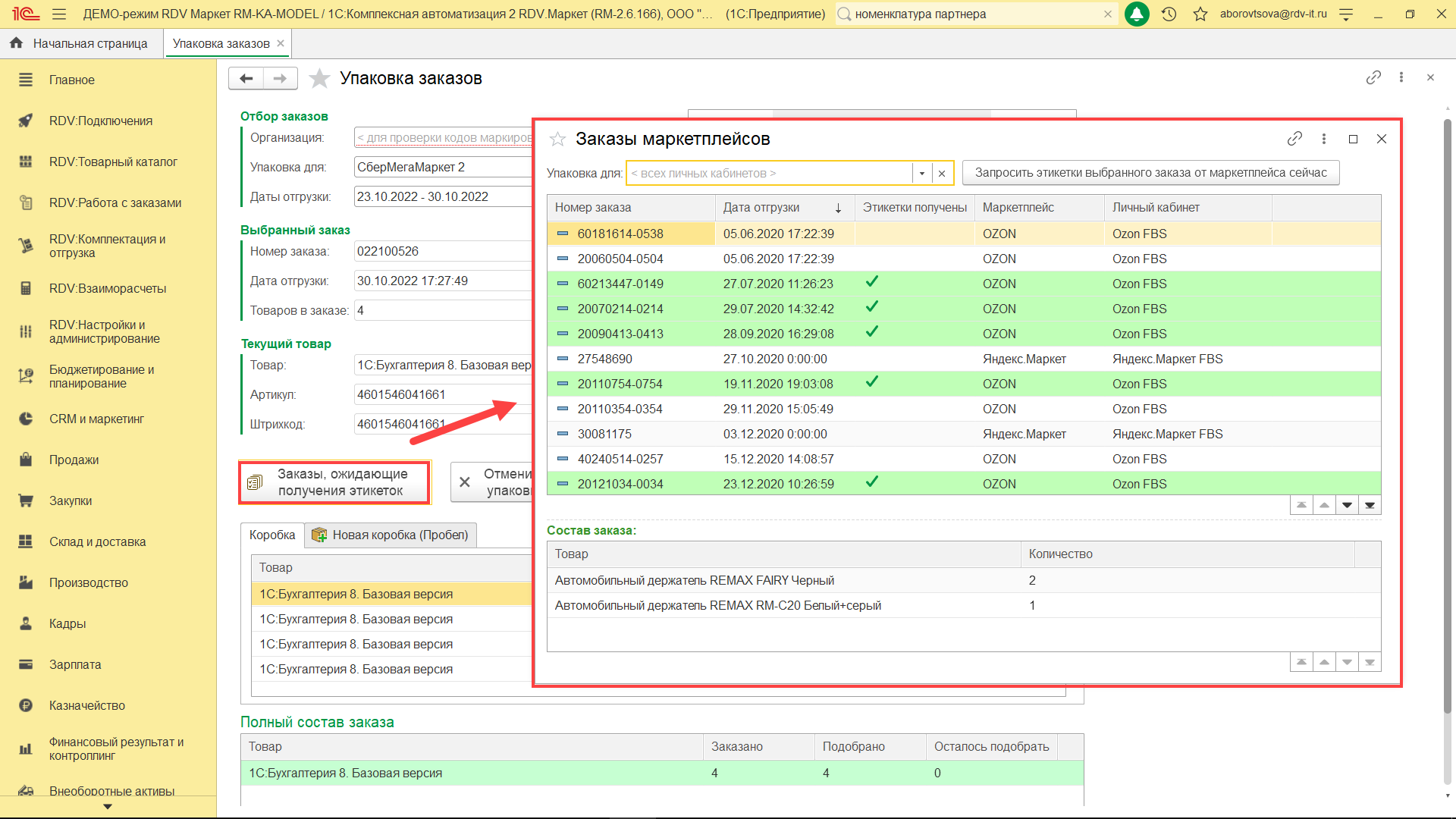This screenshot has width=1456, height=819.
Task: Clear the Упаковка для filter field
Action: pos(942,173)
